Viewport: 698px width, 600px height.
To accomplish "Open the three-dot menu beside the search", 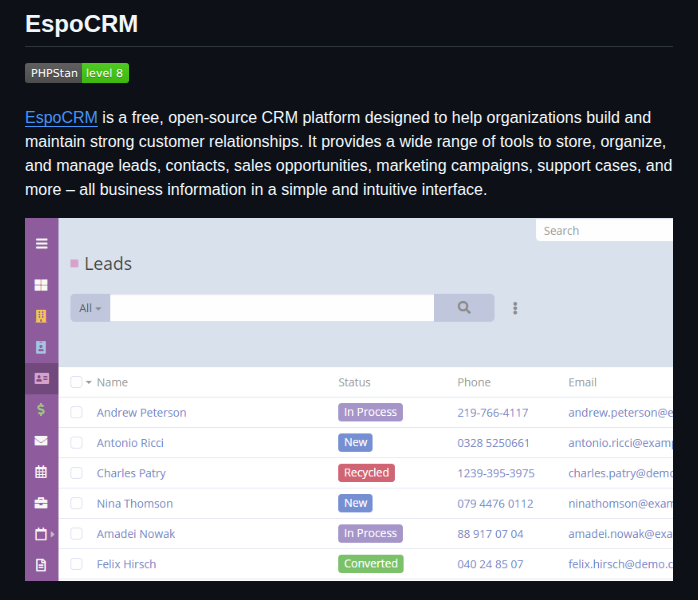I will tap(515, 308).
